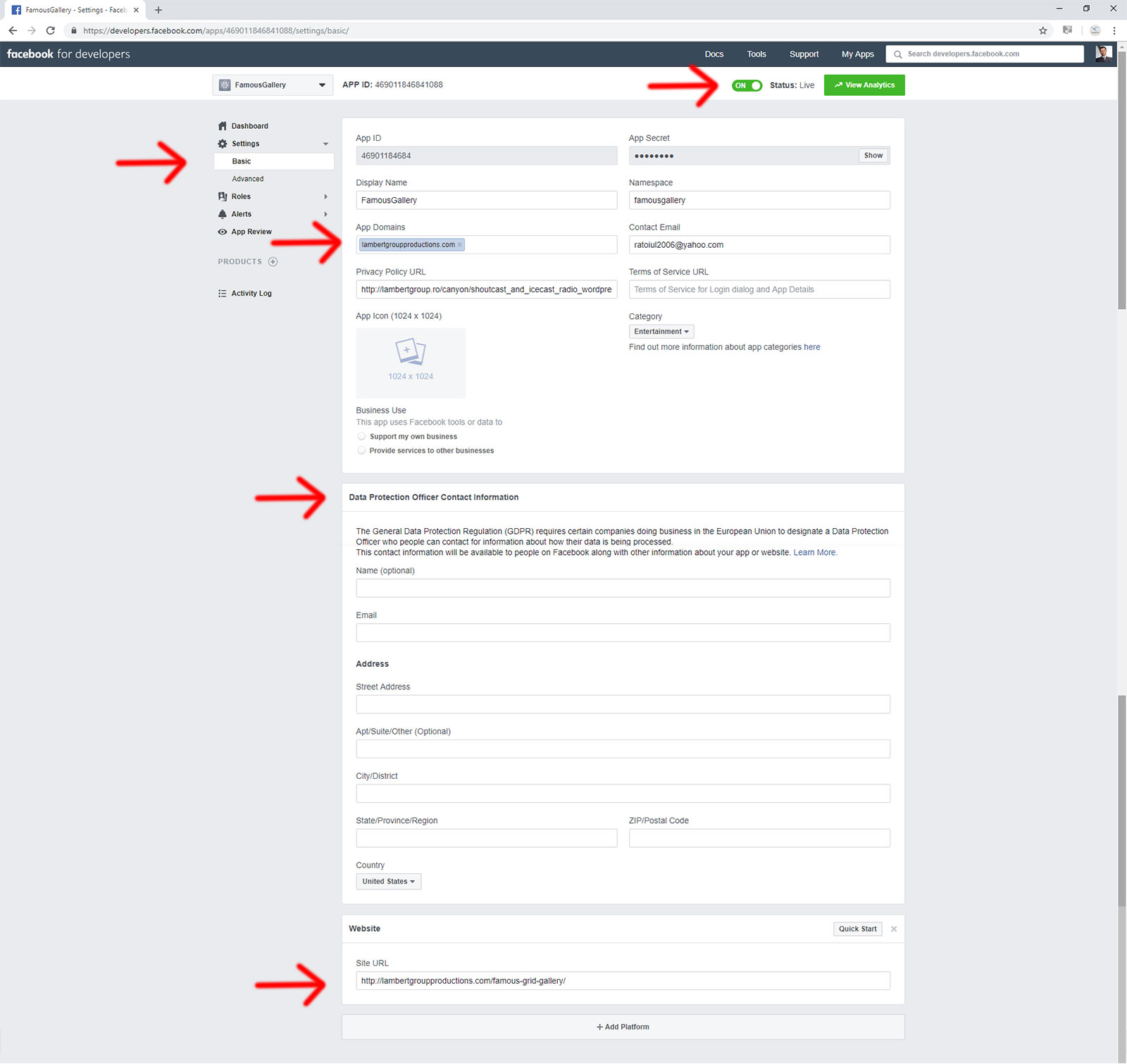Bookmark this page with the star icon
1127x1064 pixels.
1043,30
